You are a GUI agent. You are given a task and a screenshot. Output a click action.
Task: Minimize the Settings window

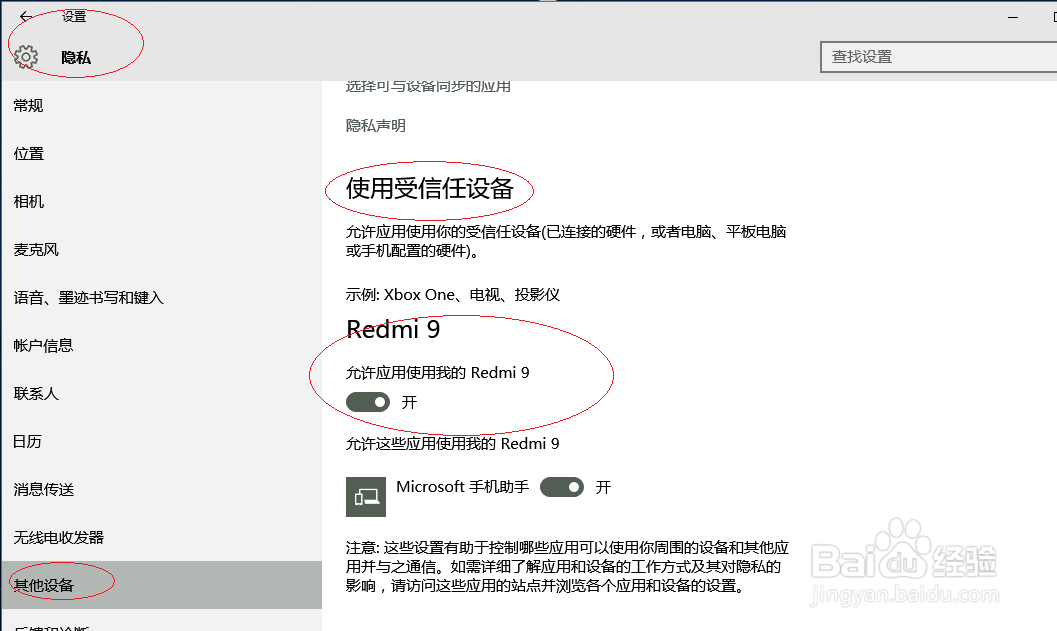1013,17
